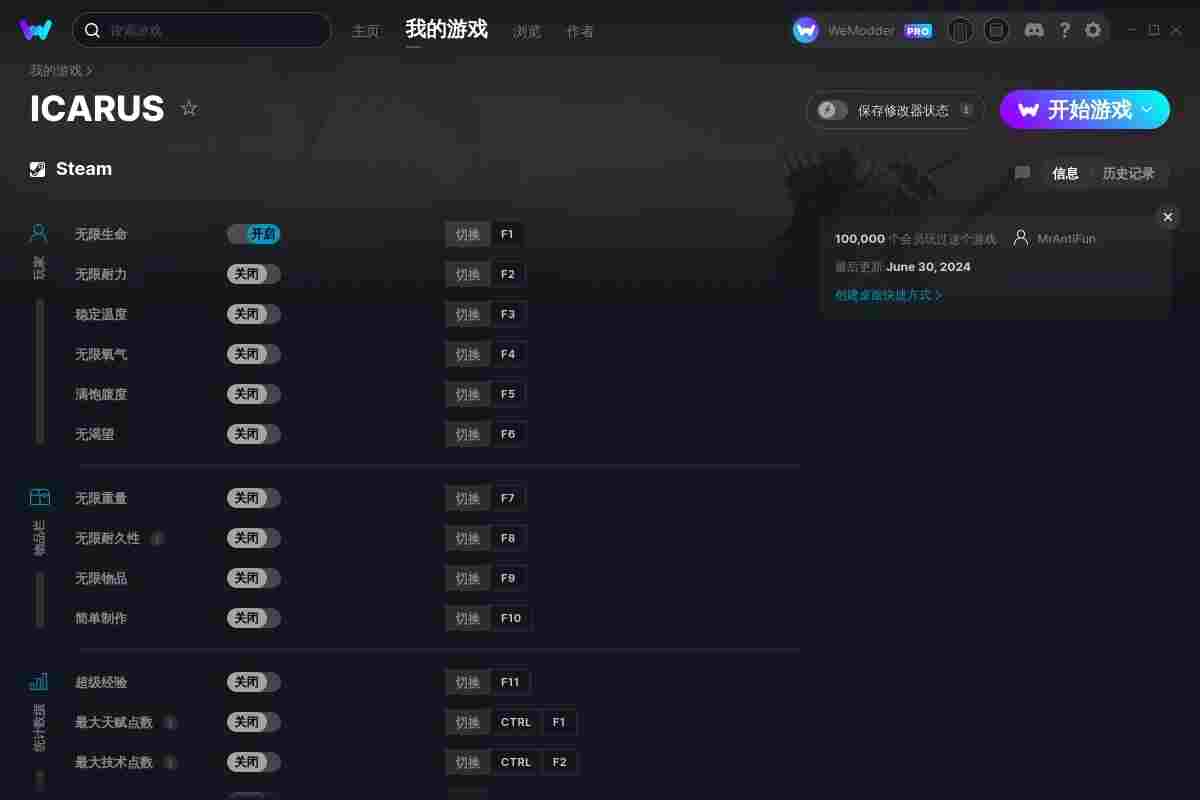Click the F10 hotkey key box
The width and height of the screenshot is (1200, 800).
coord(511,618)
